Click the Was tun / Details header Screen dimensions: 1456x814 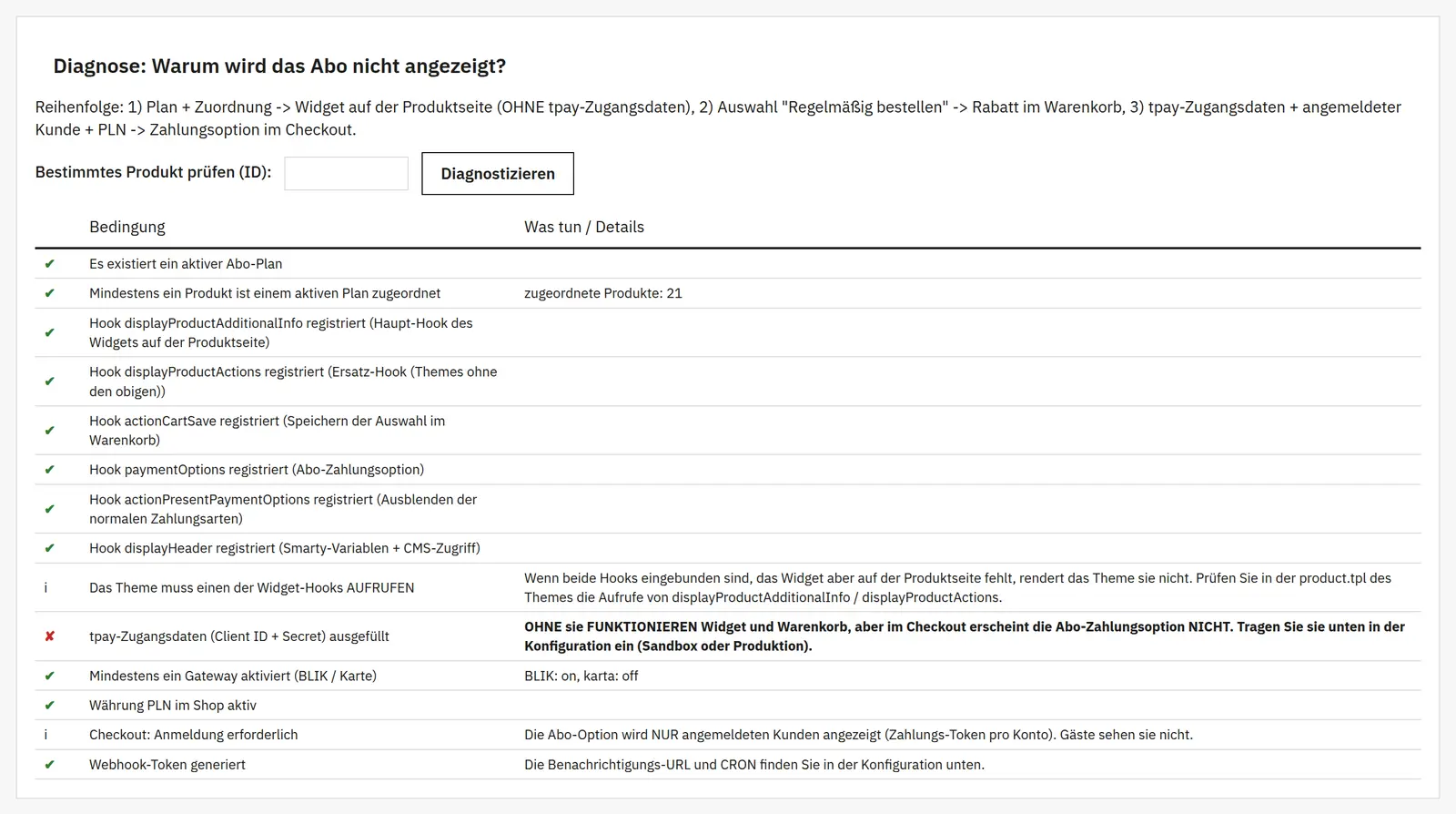[x=584, y=227]
